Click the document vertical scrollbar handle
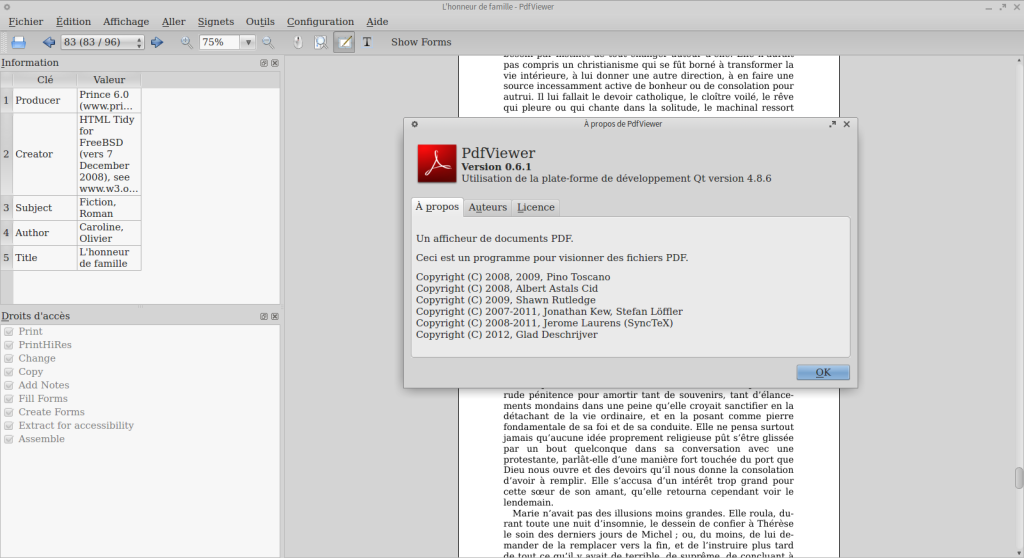This screenshot has width=1024, height=558. (x=1019, y=478)
